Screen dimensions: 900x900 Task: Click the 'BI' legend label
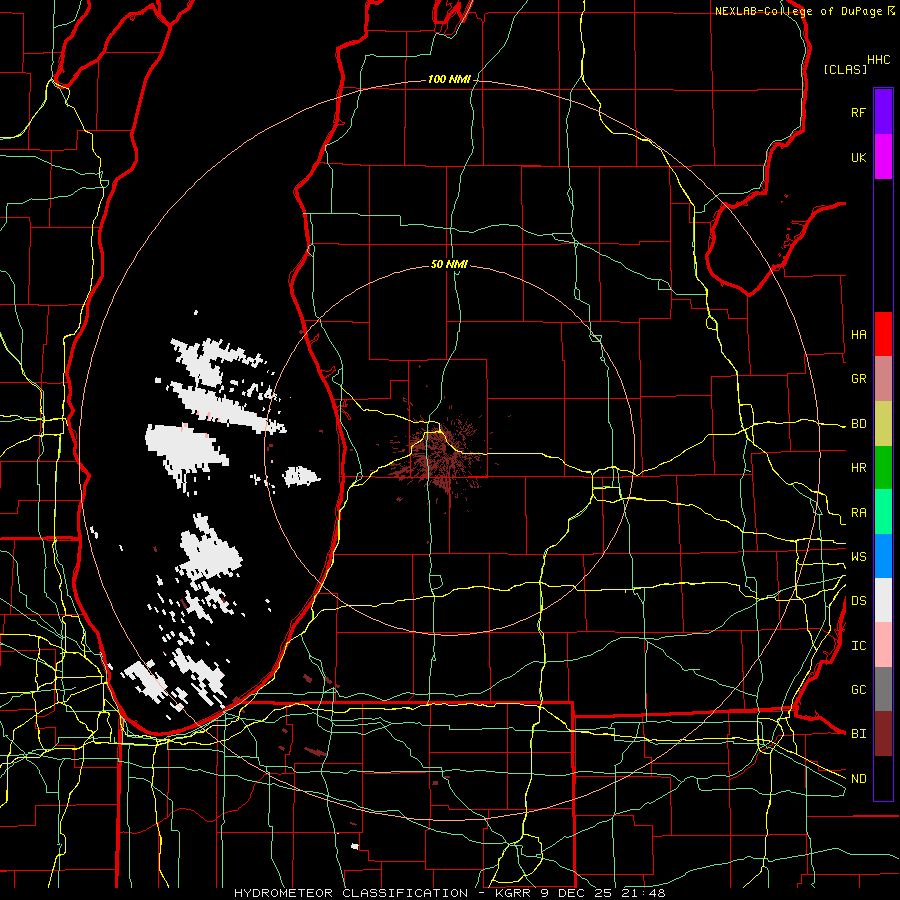point(858,734)
